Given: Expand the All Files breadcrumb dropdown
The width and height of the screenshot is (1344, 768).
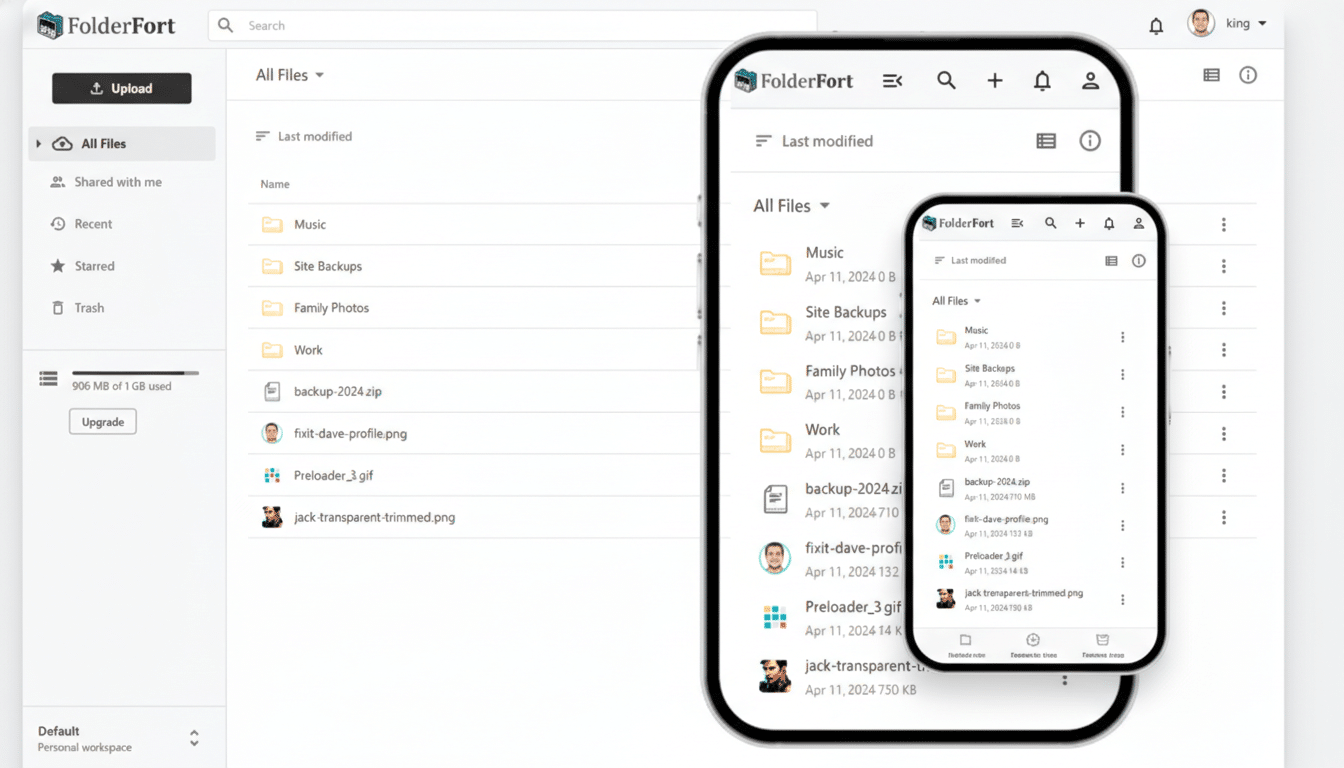Looking at the screenshot, I should (290, 74).
